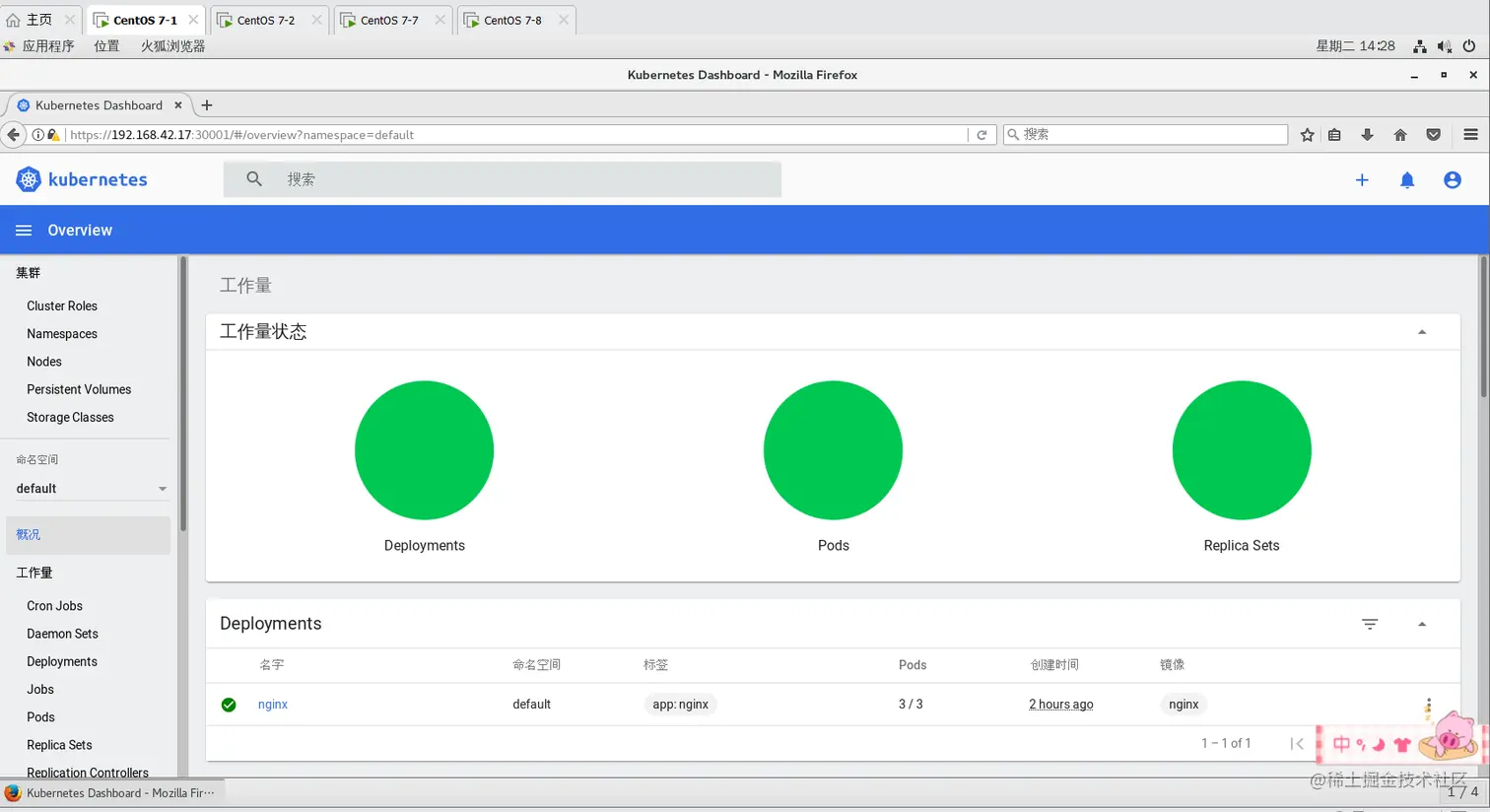
Task: Select 概况 overview in sidebar
Action: [x=88, y=535]
